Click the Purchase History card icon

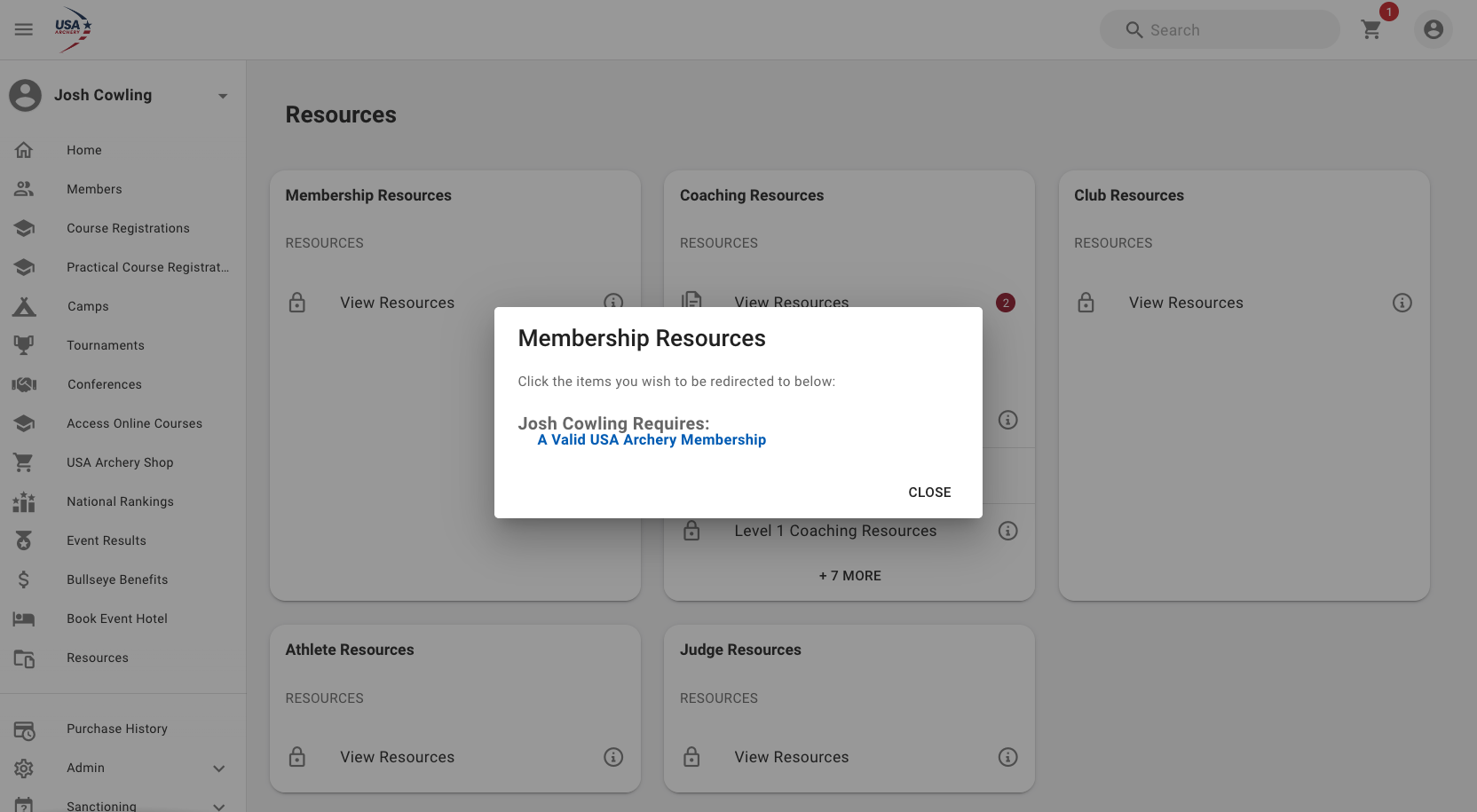click(x=24, y=730)
